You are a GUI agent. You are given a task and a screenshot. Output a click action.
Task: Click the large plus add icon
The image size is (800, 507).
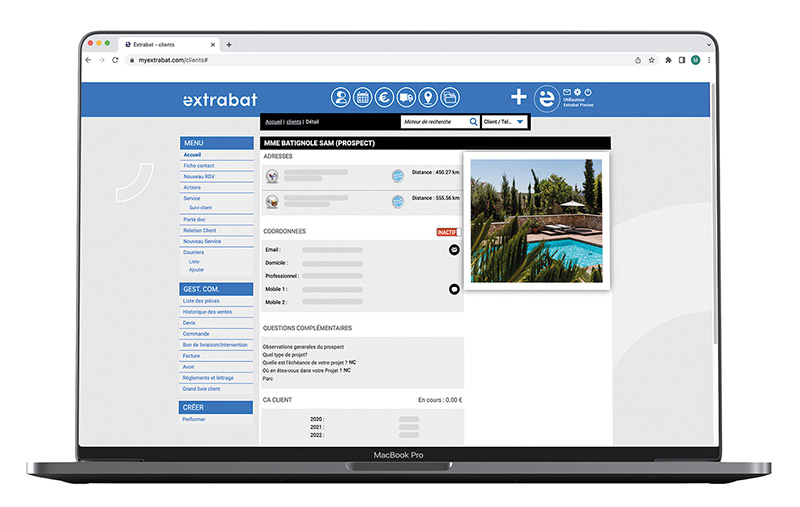pos(518,96)
